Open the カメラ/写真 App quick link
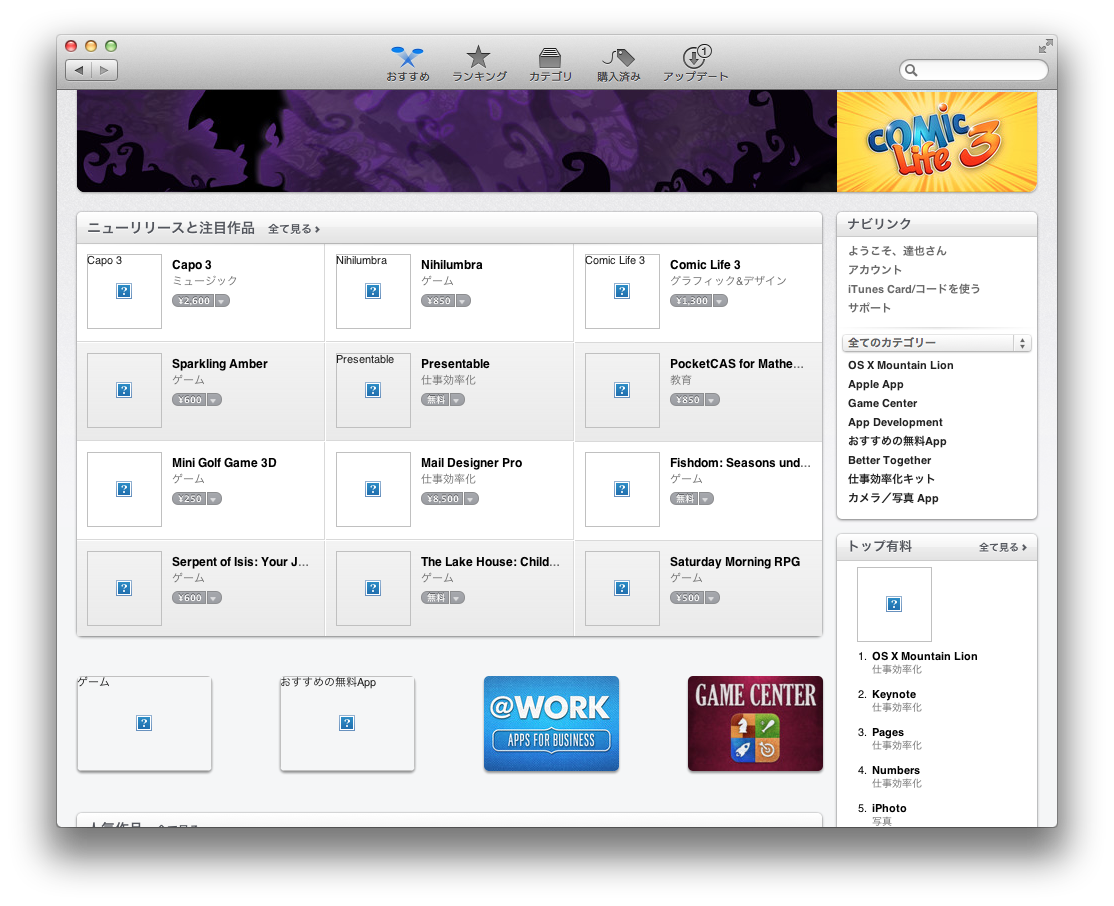 pos(893,498)
